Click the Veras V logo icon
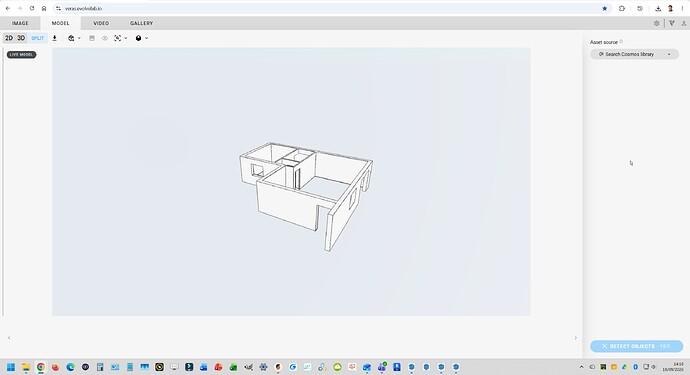Image resolution: width=690 pixels, height=375 pixels. (672, 23)
